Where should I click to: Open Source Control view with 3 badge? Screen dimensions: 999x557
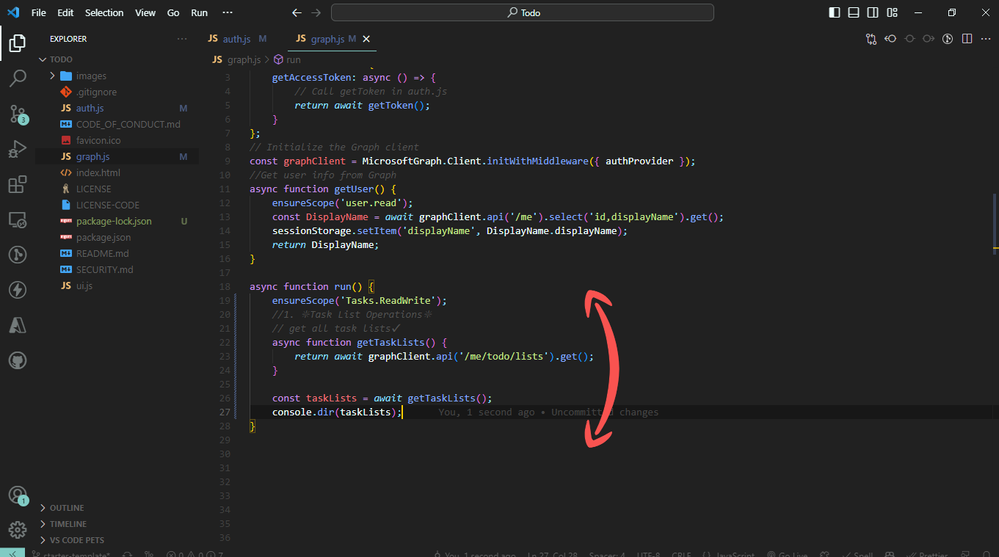(17, 114)
